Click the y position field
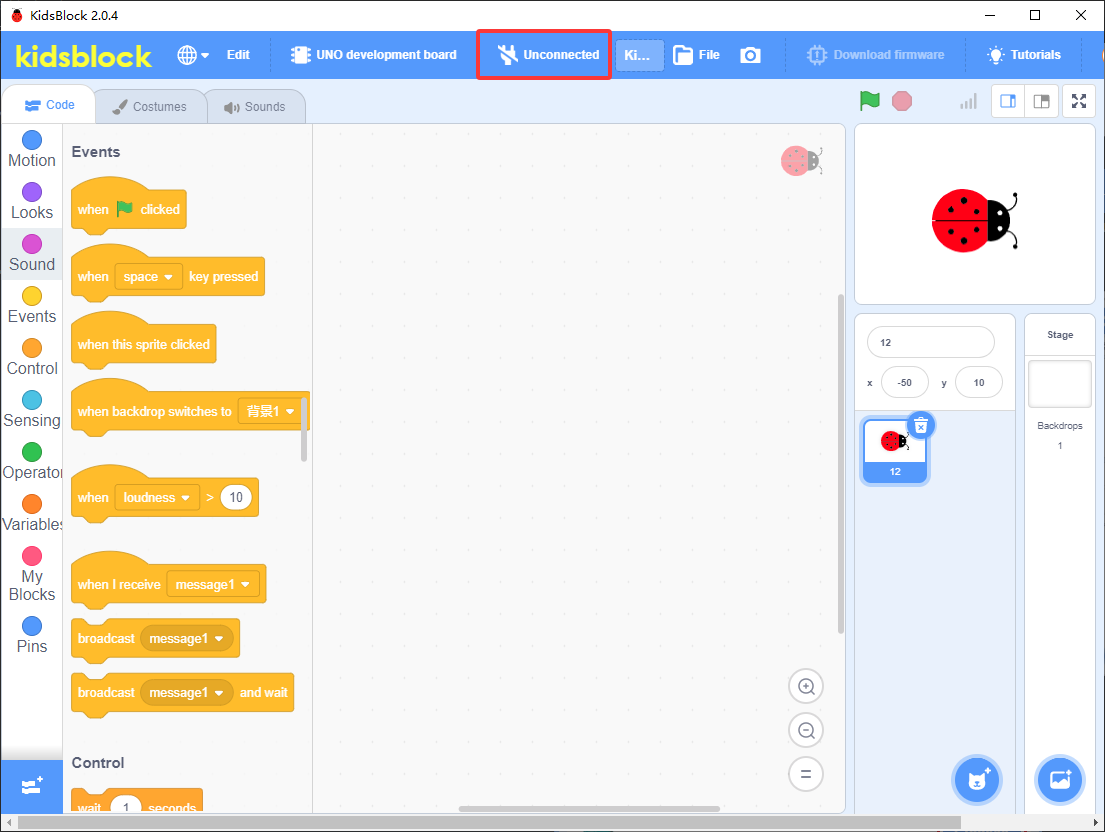Screen dimensions: 1105x832 coord(978,383)
